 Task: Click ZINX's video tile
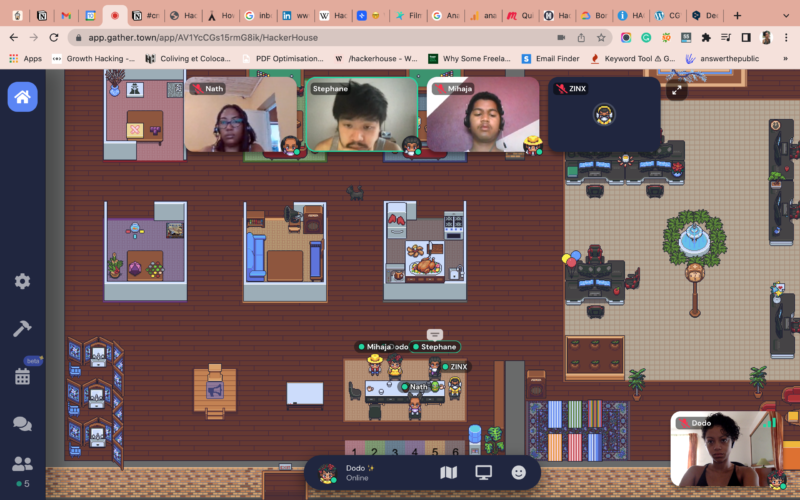point(604,115)
